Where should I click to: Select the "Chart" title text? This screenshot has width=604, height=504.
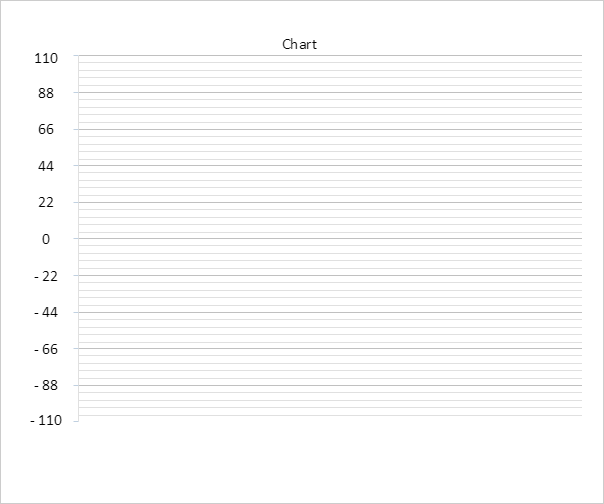pyautogui.click(x=300, y=44)
